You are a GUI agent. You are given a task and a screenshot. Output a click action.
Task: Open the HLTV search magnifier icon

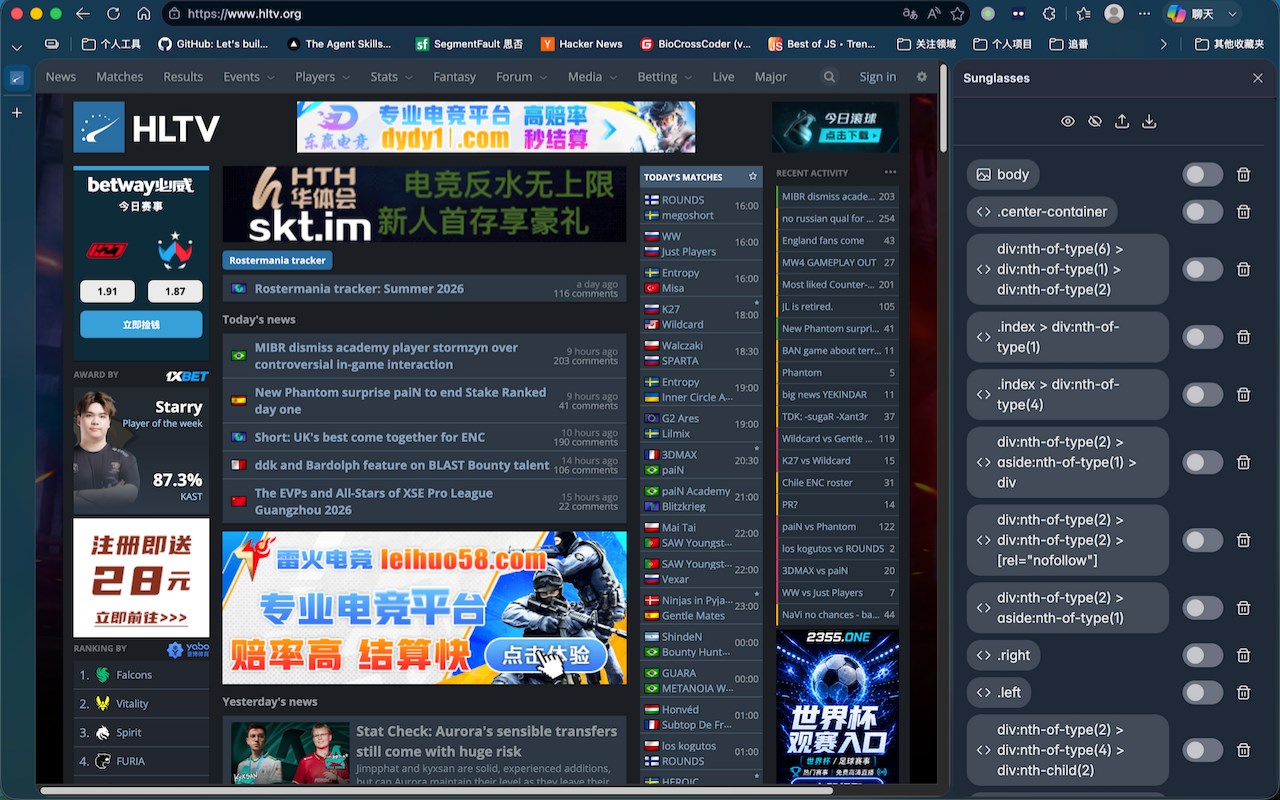pos(829,77)
